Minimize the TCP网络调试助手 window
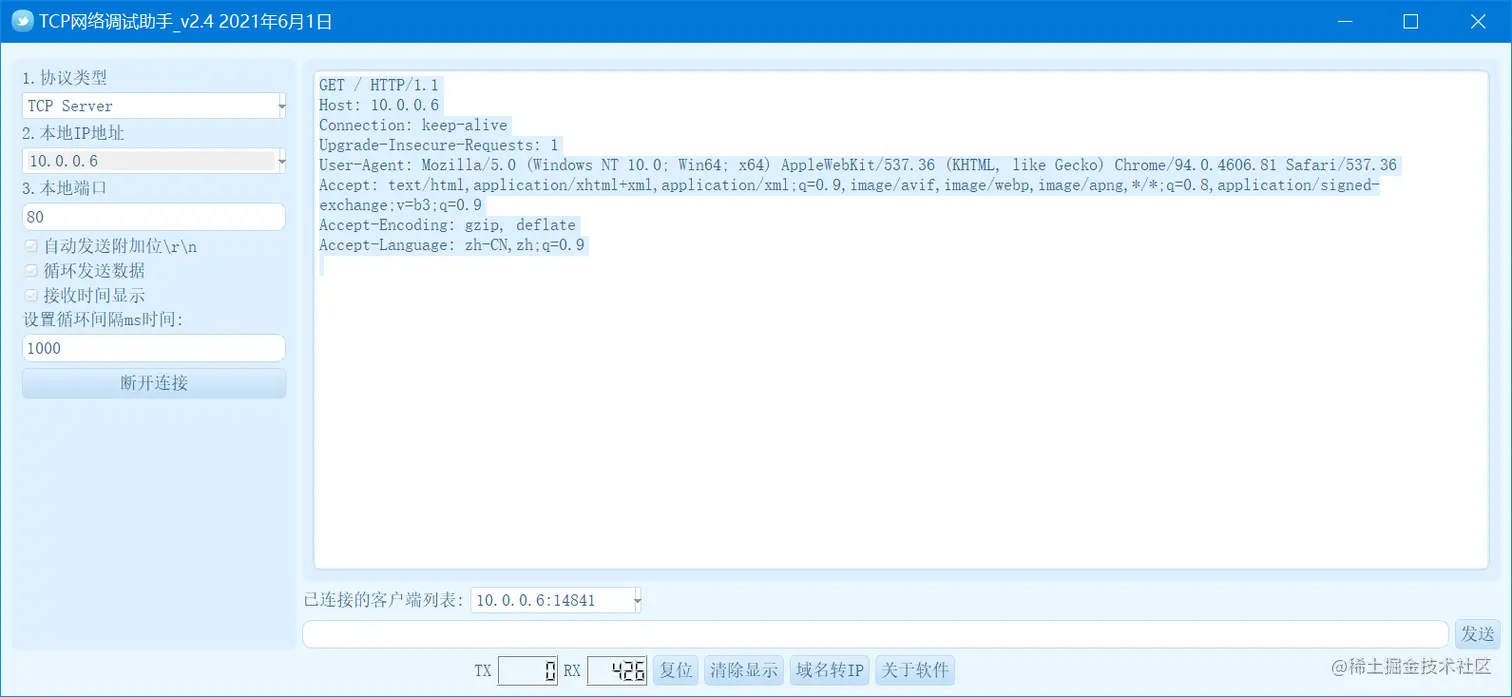The width and height of the screenshot is (1512, 697). [1347, 21]
